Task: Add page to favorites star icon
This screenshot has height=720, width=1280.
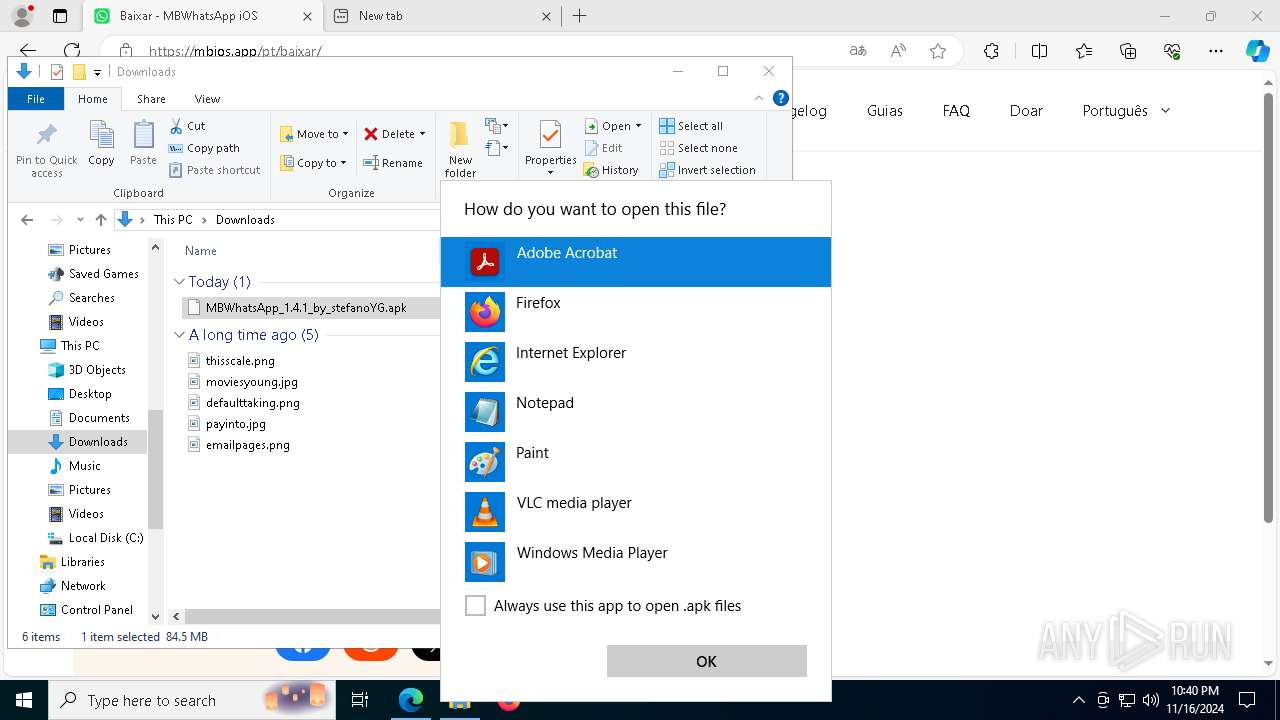Action: (x=938, y=51)
